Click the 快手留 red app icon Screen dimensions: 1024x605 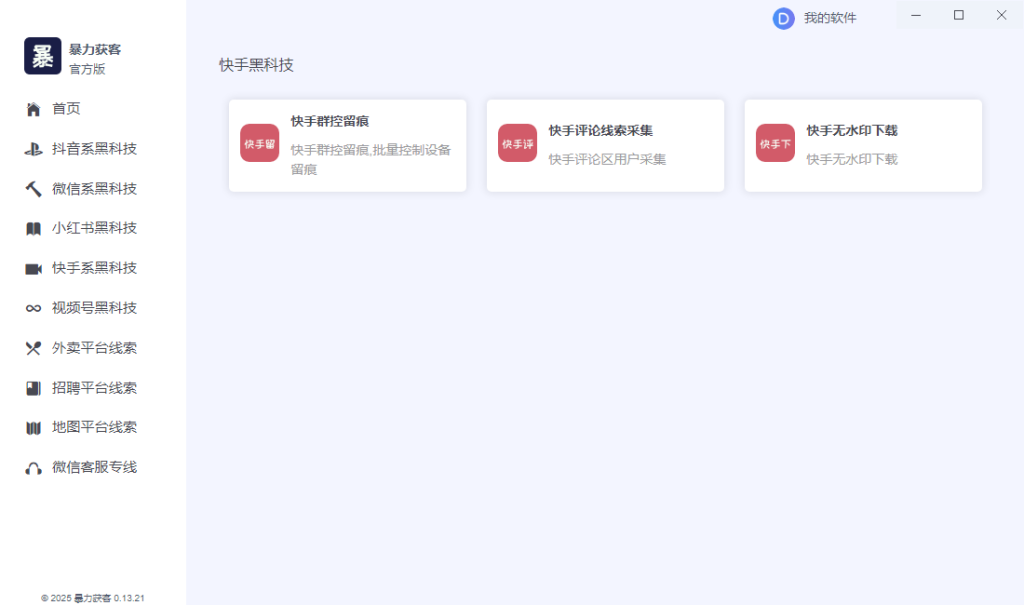[x=259, y=143]
